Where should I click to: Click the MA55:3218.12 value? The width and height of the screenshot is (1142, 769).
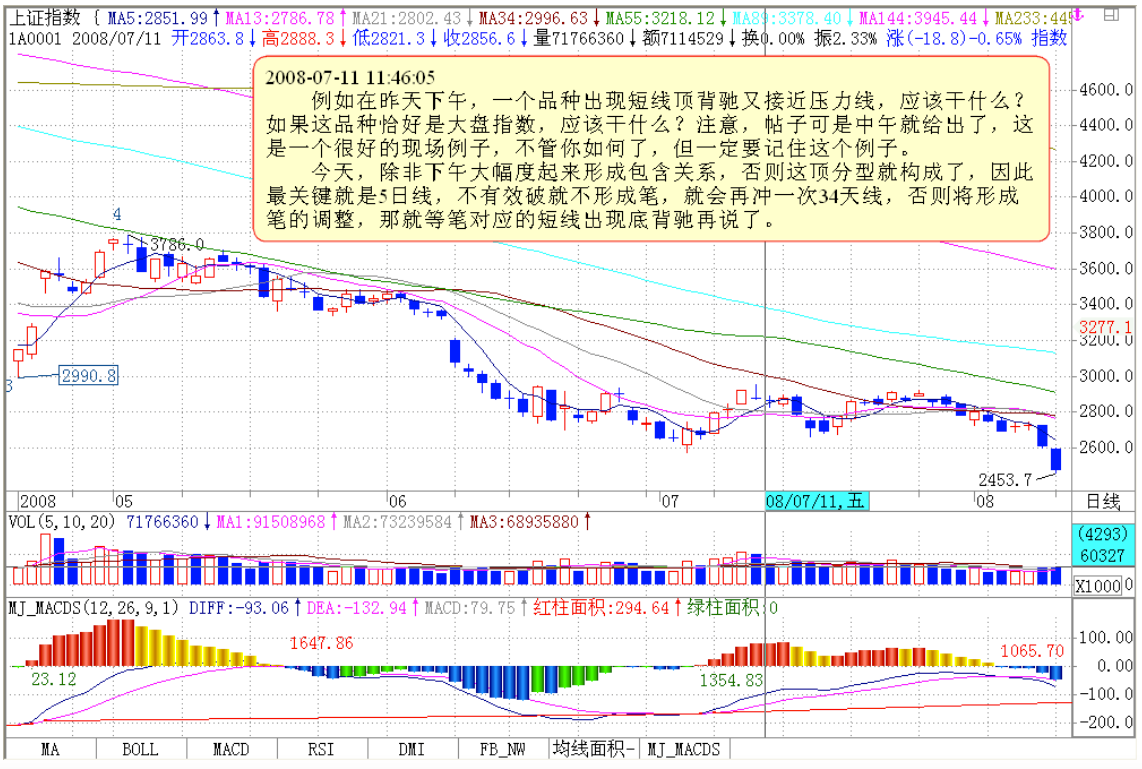(x=660, y=17)
